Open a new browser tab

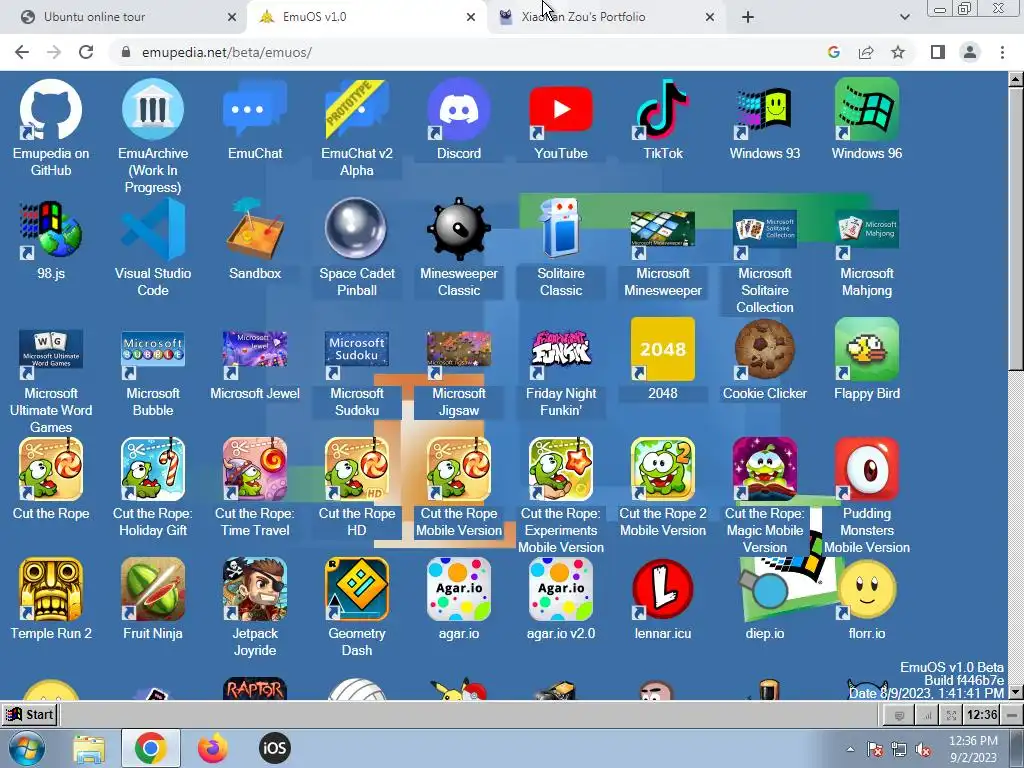point(748,17)
